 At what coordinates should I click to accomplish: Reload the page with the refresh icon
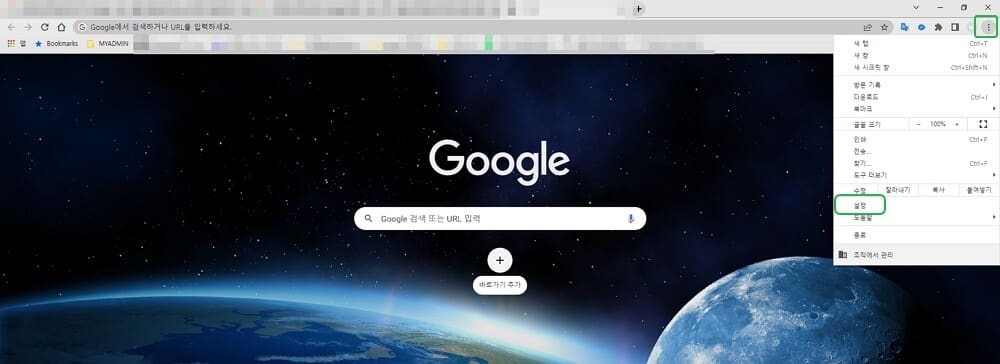coord(45,27)
